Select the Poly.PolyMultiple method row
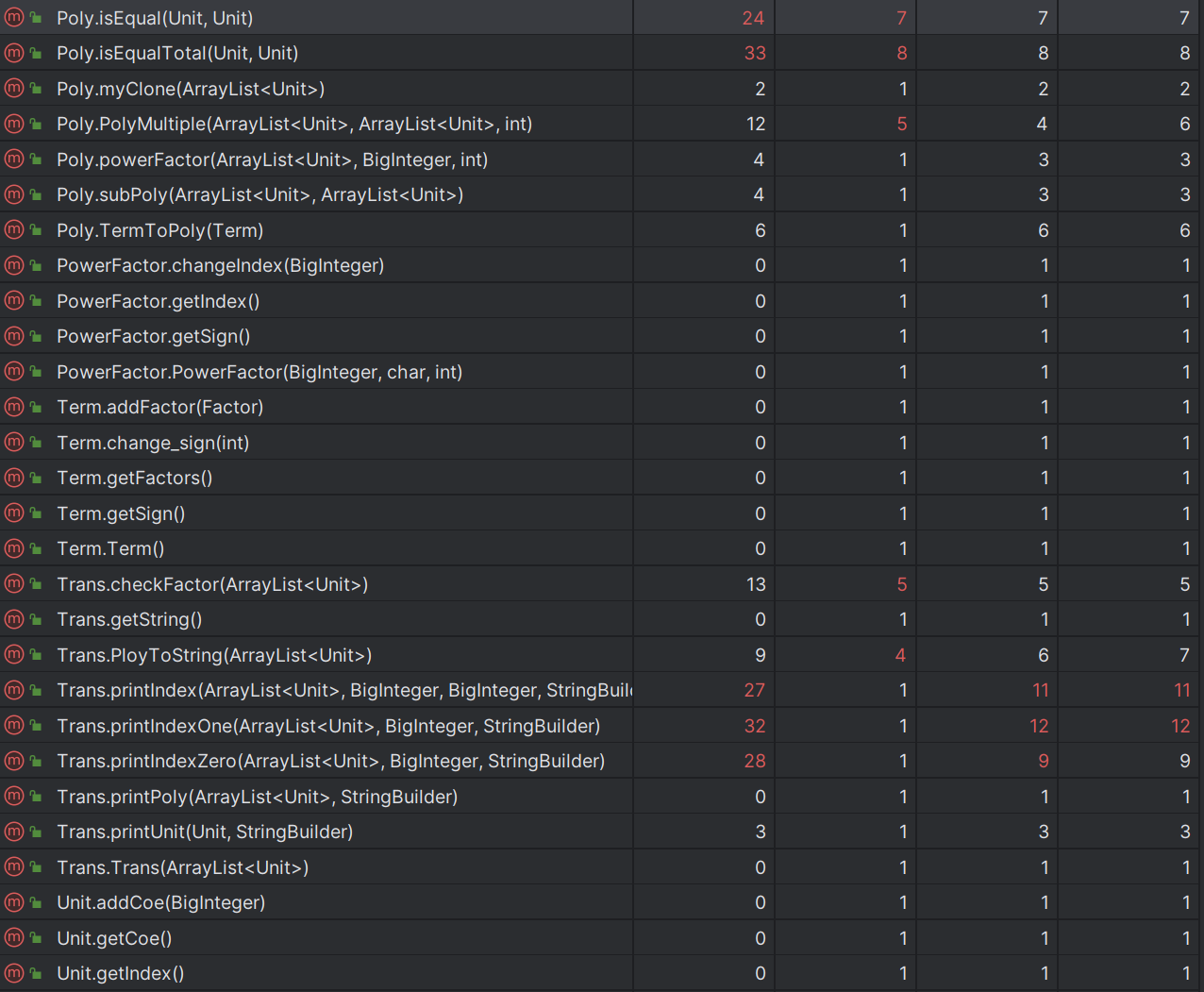This screenshot has width=1204, height=992. point(293,124)
